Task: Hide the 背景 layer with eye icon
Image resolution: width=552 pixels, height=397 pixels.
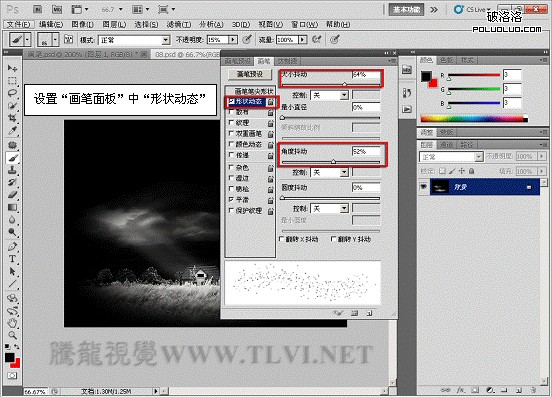Action: pos(424,187)
